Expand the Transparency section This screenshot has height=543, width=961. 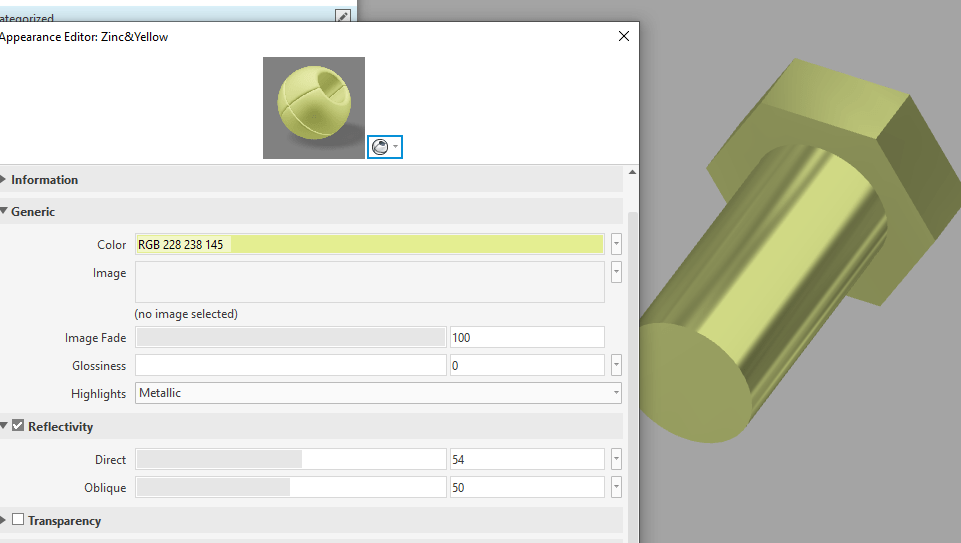tap(4, 520)
